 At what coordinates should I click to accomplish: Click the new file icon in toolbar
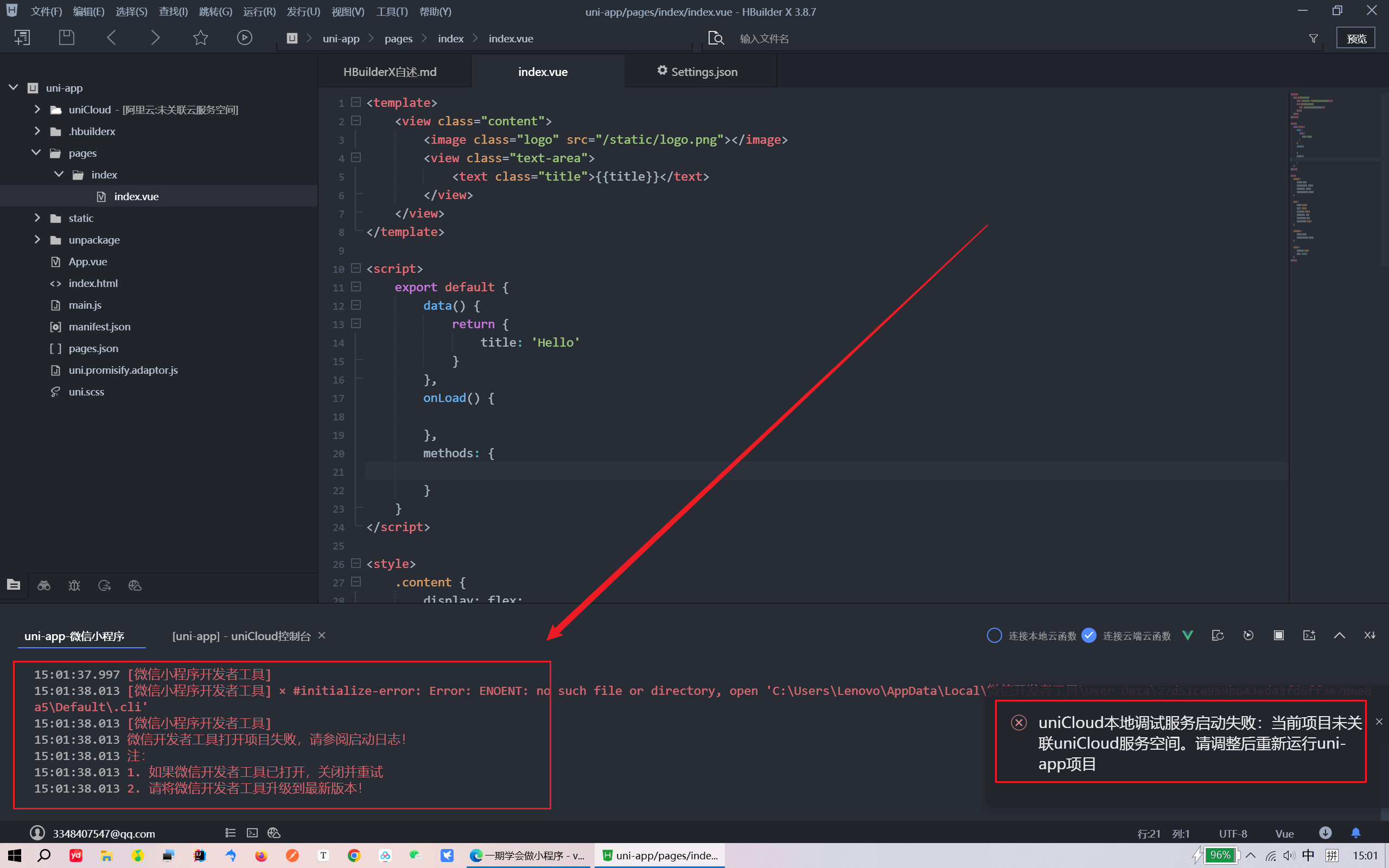point(22,38)
